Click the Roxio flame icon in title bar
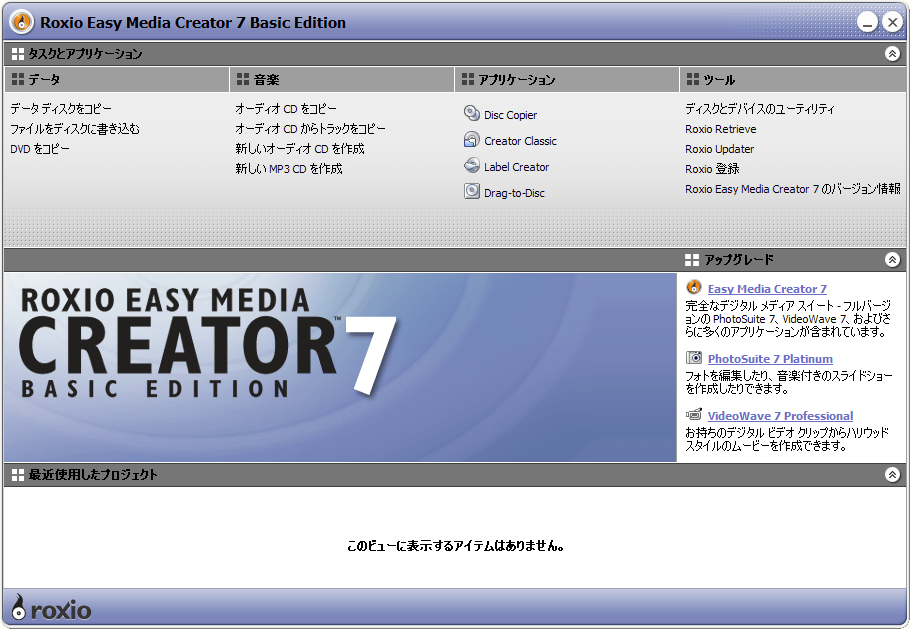Image resolution: width=910 pixels, height=629 pixels. point(22,23)
